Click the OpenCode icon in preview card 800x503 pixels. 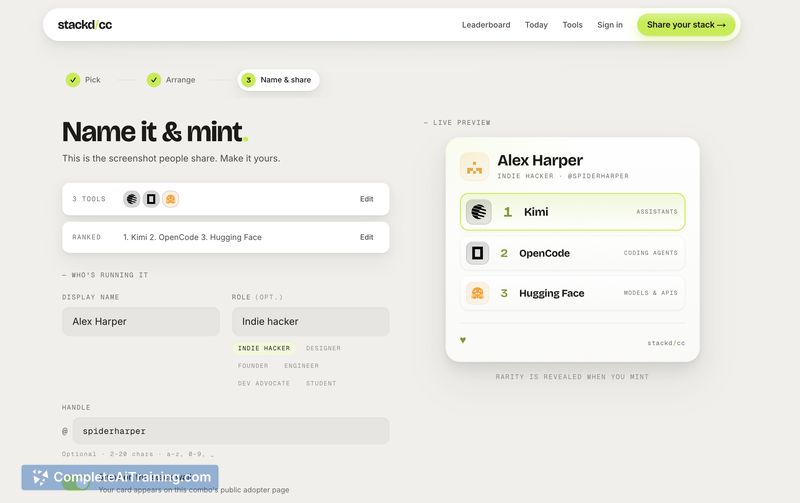pos(478,253)
